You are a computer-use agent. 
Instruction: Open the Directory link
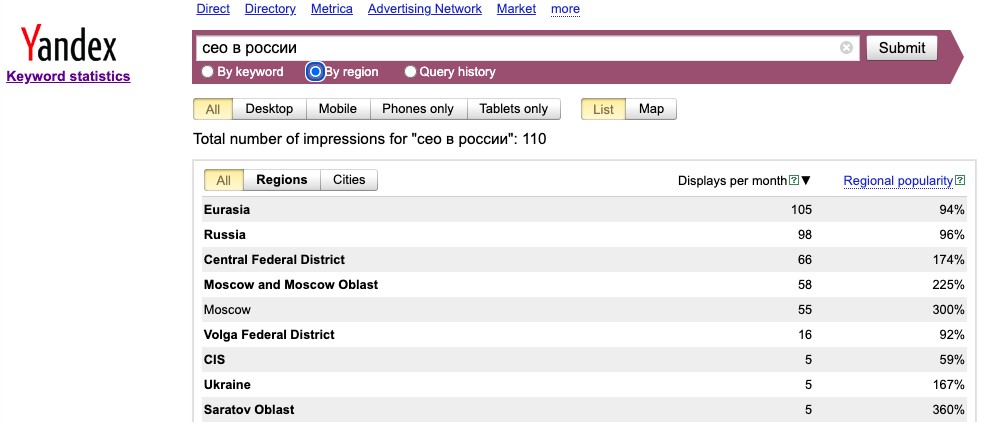pos(270,9)
